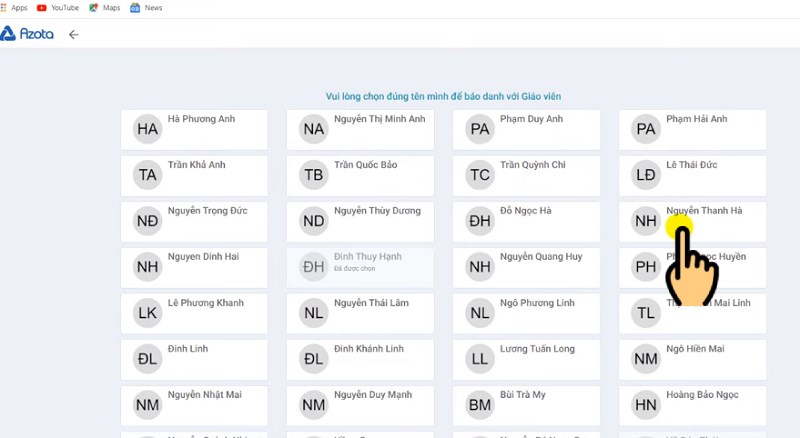Choose Phạm Duy Anh from the list
The image size is (800, 438).
click(526, 130)
